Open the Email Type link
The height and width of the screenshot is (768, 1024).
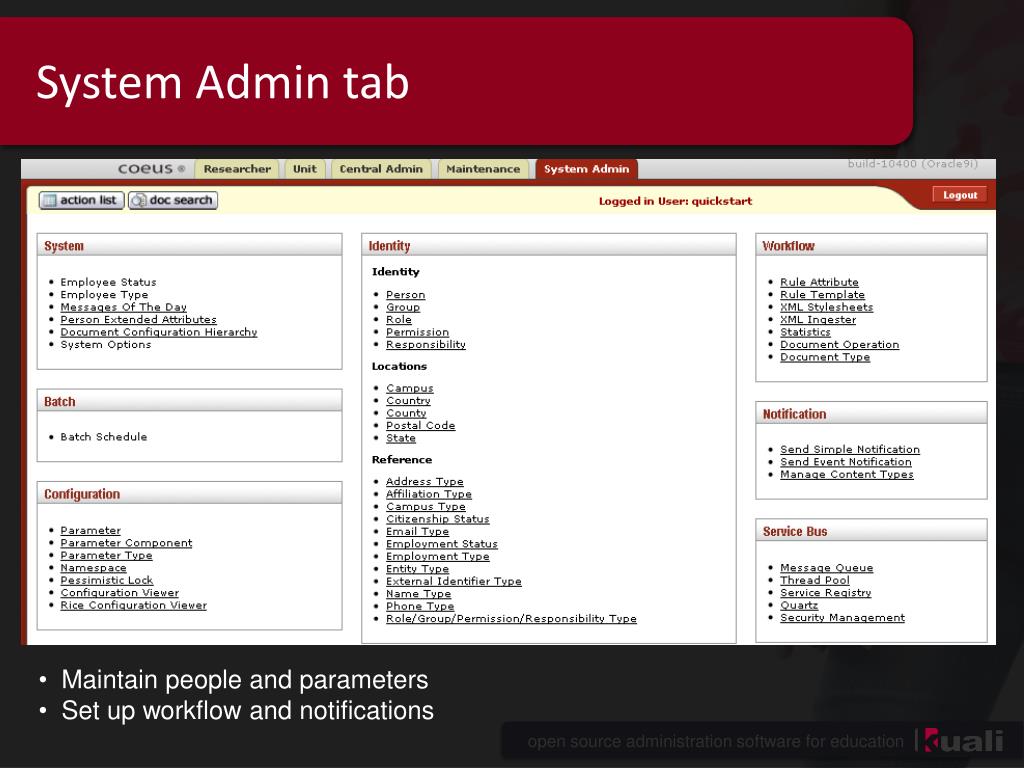pos(417,531)
